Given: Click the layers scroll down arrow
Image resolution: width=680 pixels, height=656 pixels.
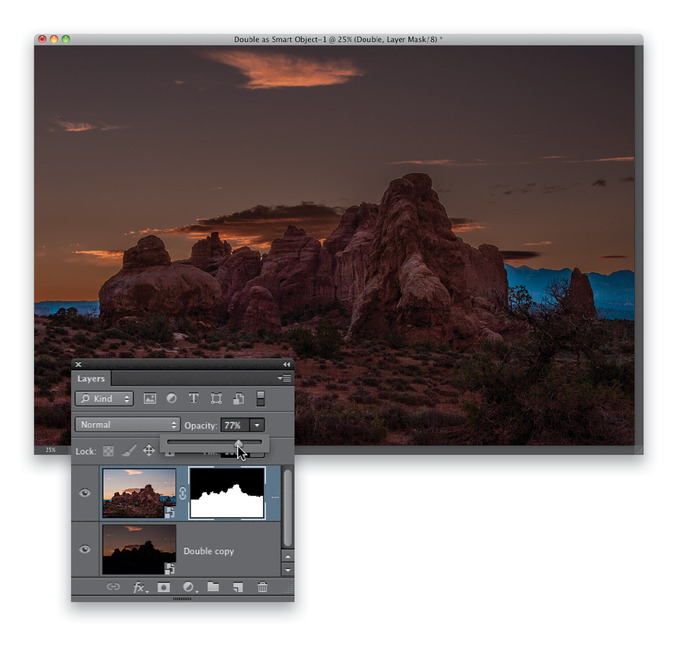Looking at the screenshot, I should point(288,570).
